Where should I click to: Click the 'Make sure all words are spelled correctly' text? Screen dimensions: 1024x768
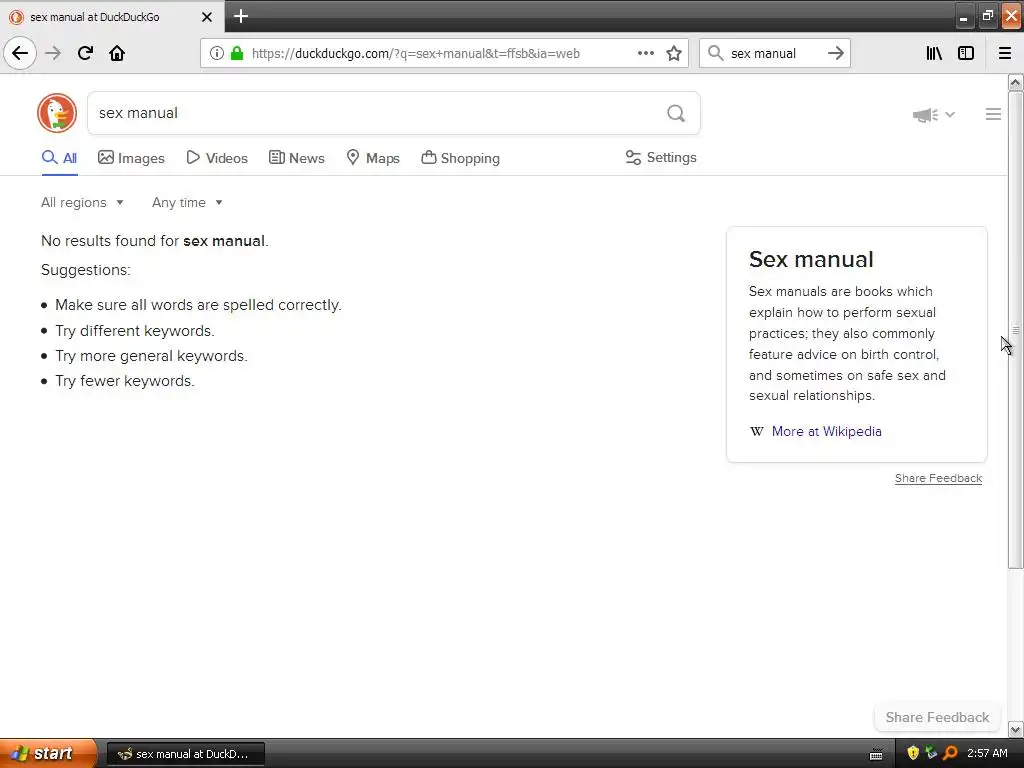[x=199, y=305]
